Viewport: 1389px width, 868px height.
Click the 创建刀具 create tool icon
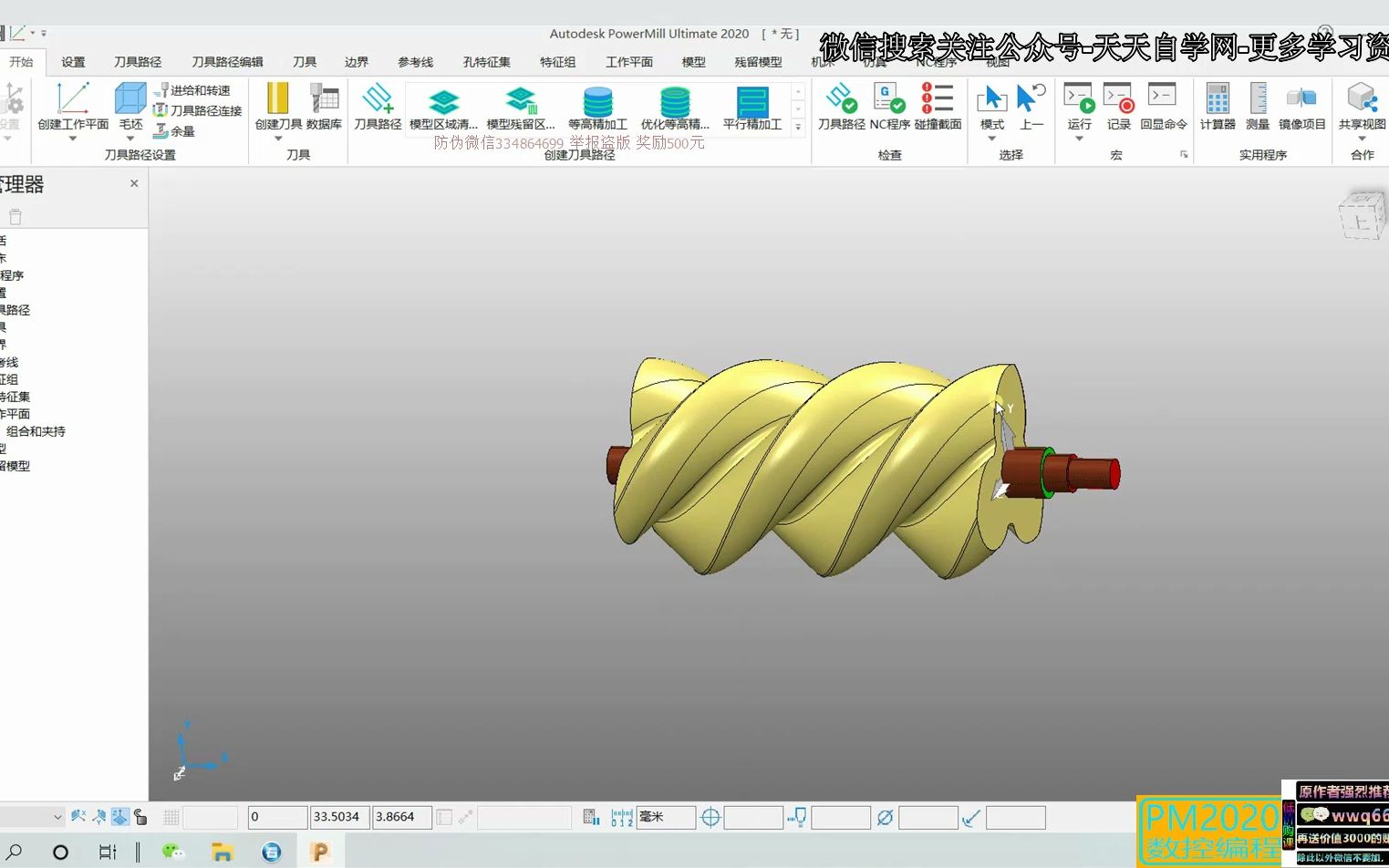pos(277,98)
